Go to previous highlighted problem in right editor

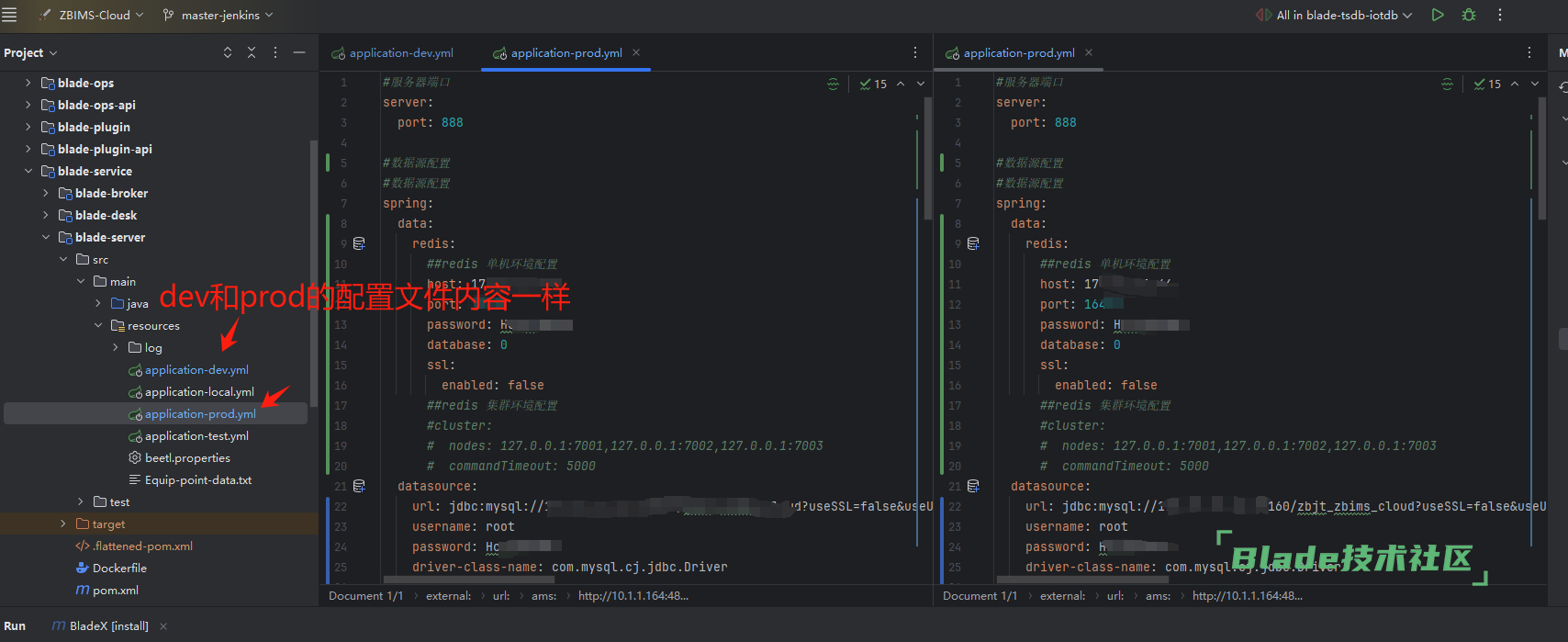(x=1515, y=84)
